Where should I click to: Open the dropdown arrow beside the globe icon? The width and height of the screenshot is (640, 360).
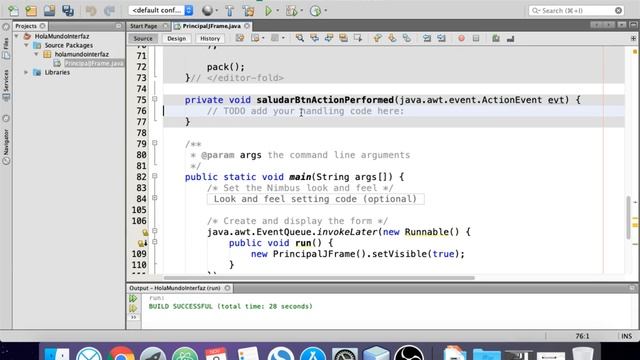click(216, 11)
